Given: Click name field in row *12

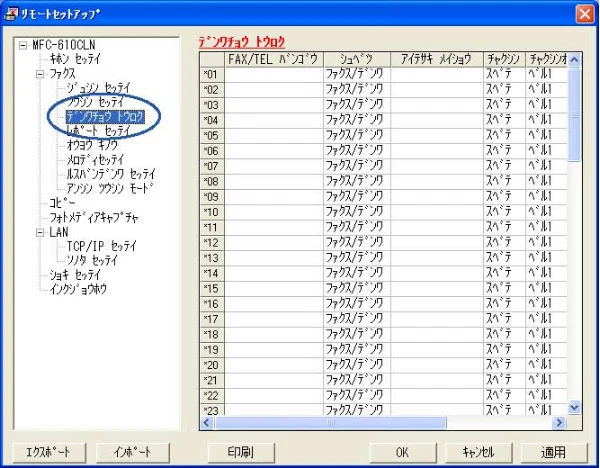Looking at the screenshot, I should [x=437, y=243].
